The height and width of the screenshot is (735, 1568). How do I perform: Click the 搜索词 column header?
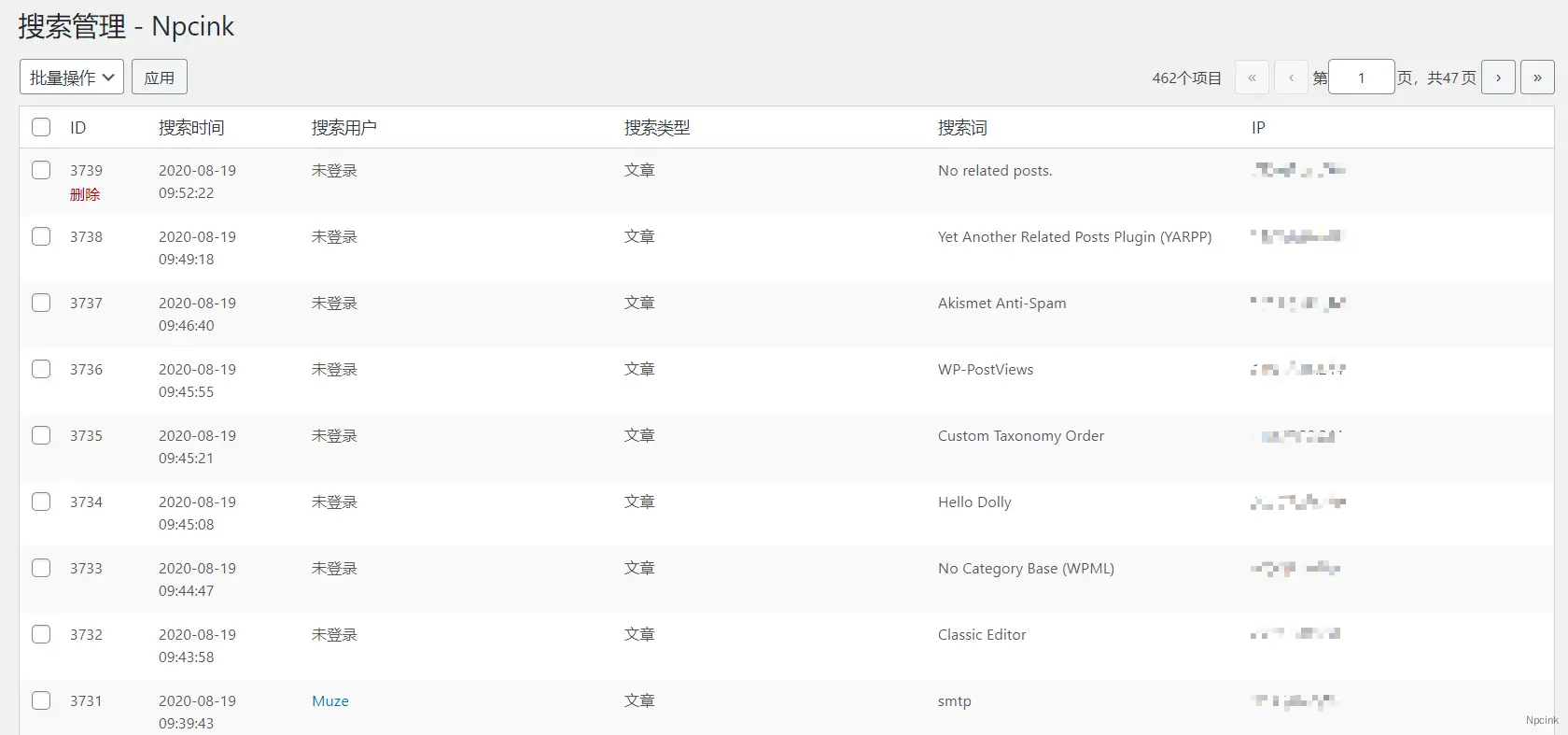click(x=962, y=128)
